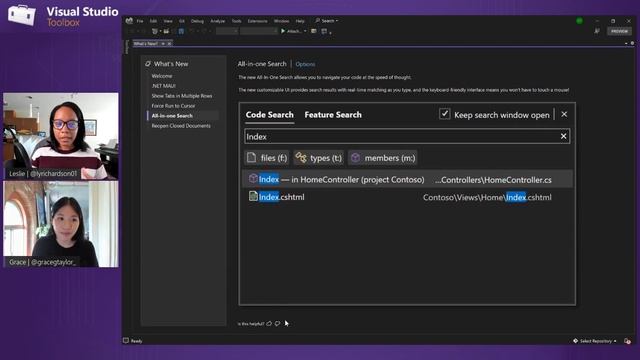The image size is (640, 360).
Task: Switch to the Feature Search tab
Action: tap(333, 115)
